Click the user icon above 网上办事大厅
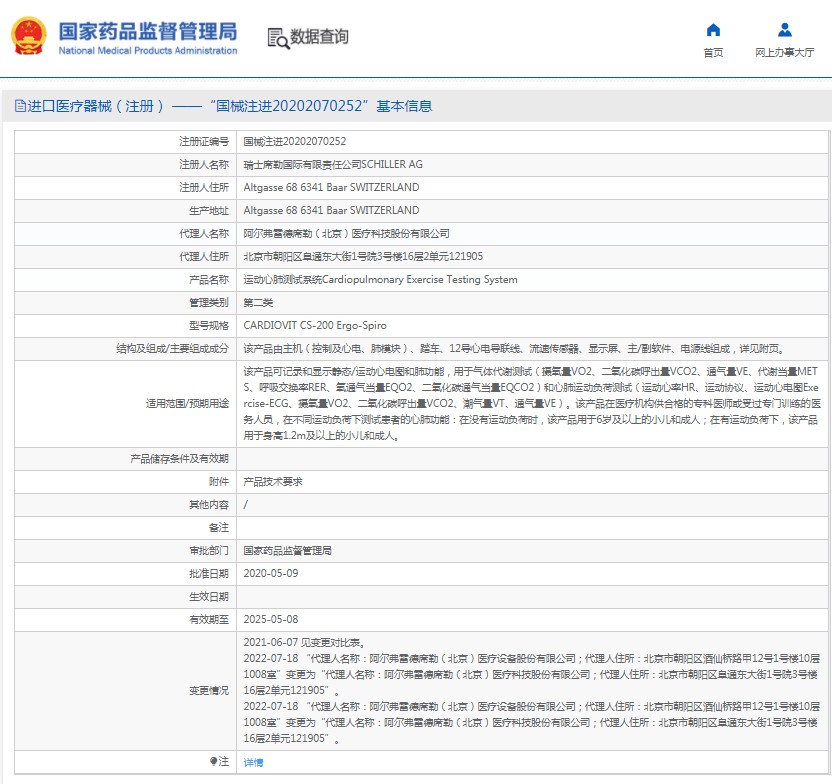The width and height of the screenshot is (832, 784). pos(785,30)
